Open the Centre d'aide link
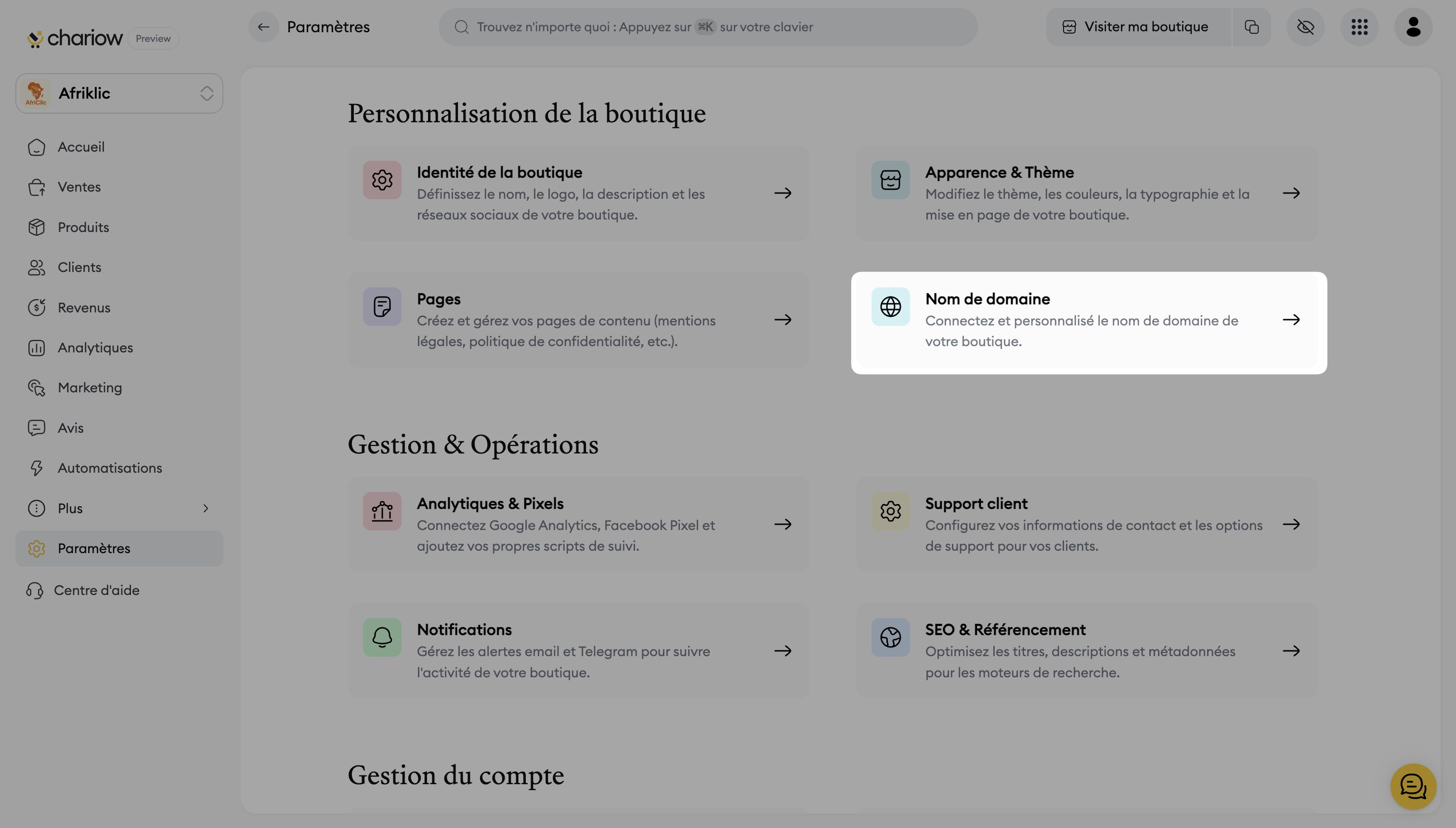The height and width of the screenshot is (828, 1456). click(96, 590)
